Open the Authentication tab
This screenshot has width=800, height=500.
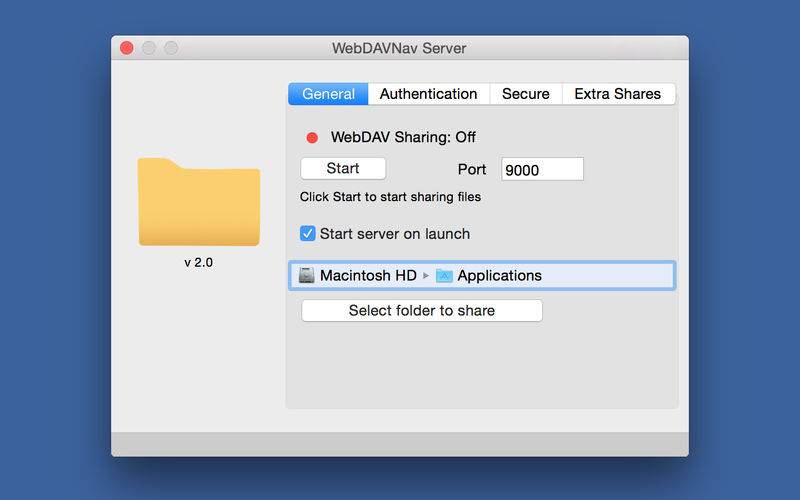[x=429, y=94]
